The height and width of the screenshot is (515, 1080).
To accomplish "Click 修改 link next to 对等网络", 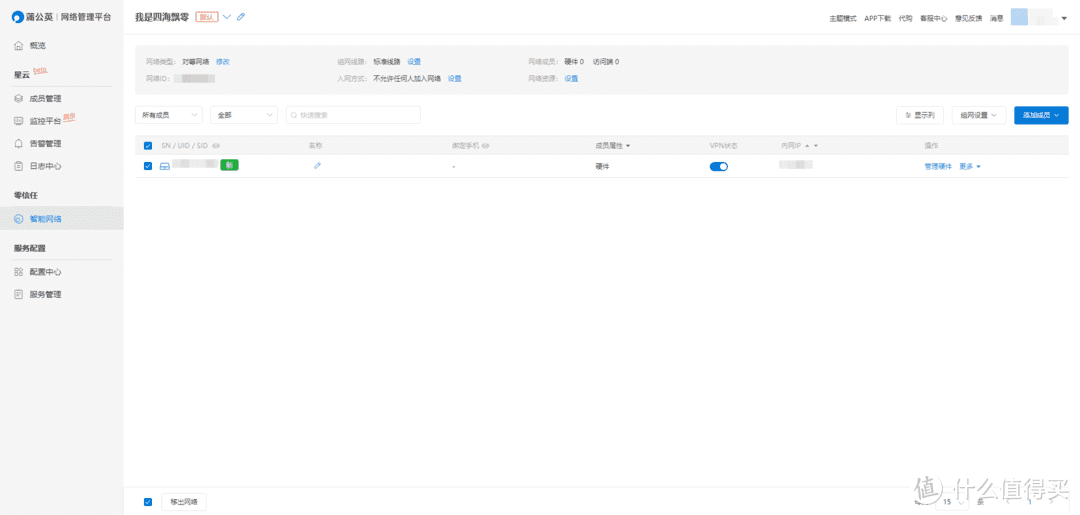I will pyautogui.click(x=222, y=61).
